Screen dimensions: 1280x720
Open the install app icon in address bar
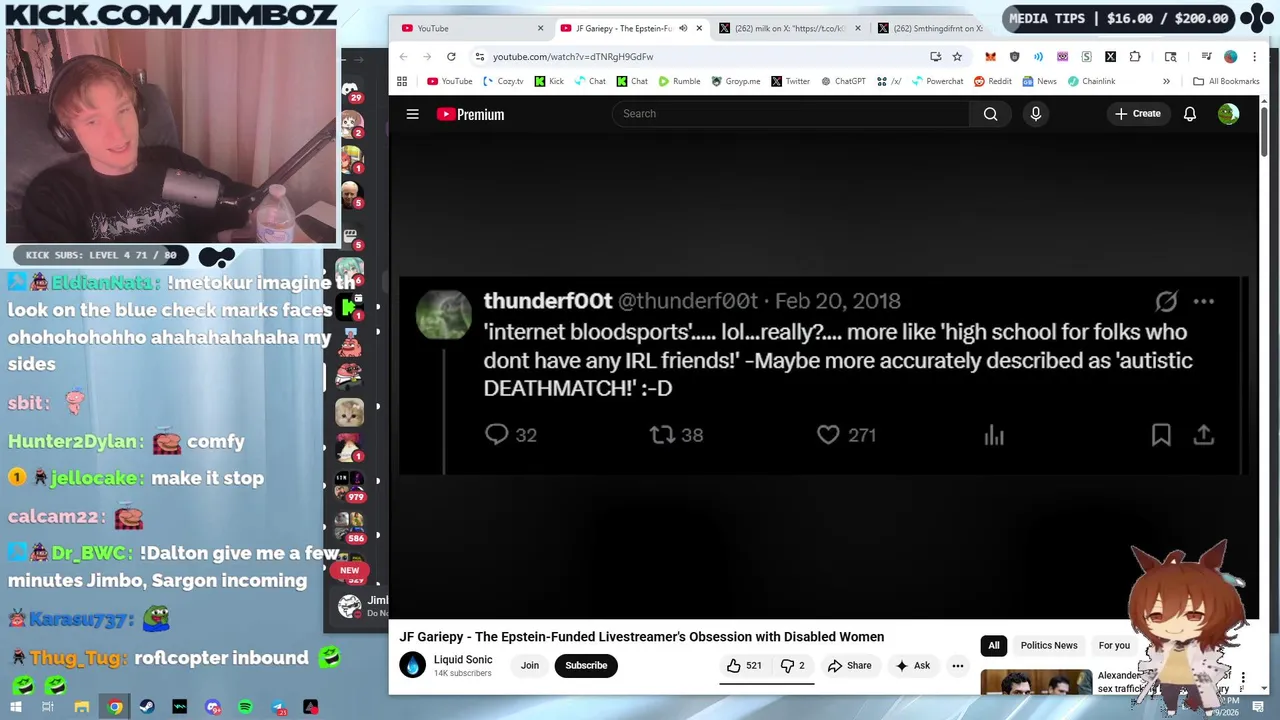[x=935, y=57]
